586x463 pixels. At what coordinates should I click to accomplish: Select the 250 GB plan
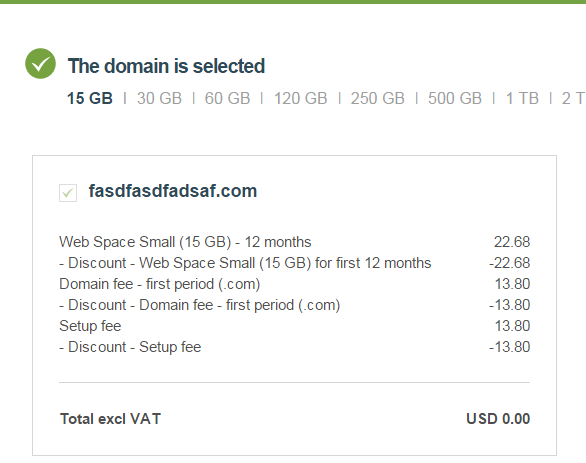(377, 99)
